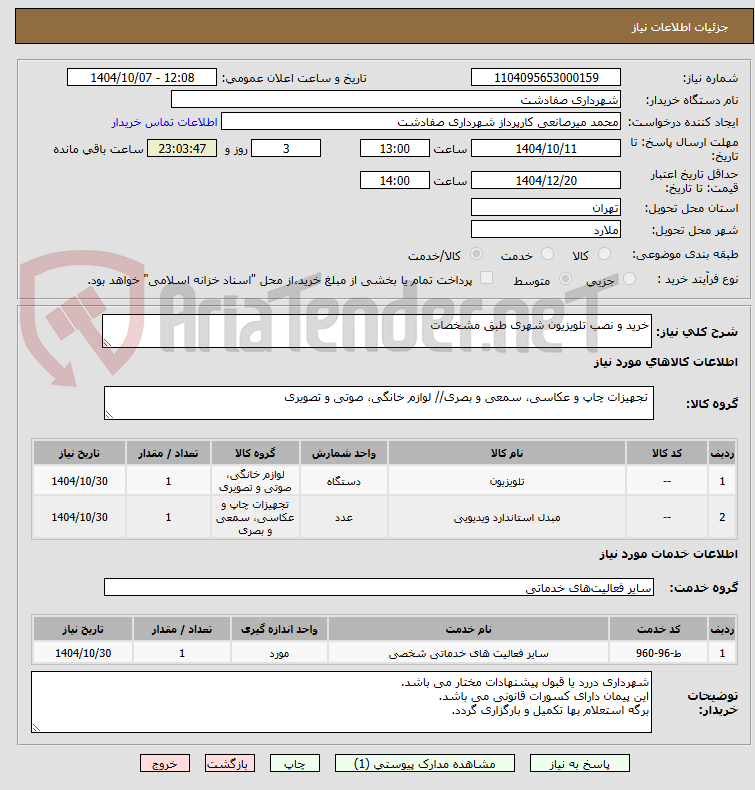Click the چاپ print button
Viewport: 755px width, 790px height.
[x=295, y=763]
